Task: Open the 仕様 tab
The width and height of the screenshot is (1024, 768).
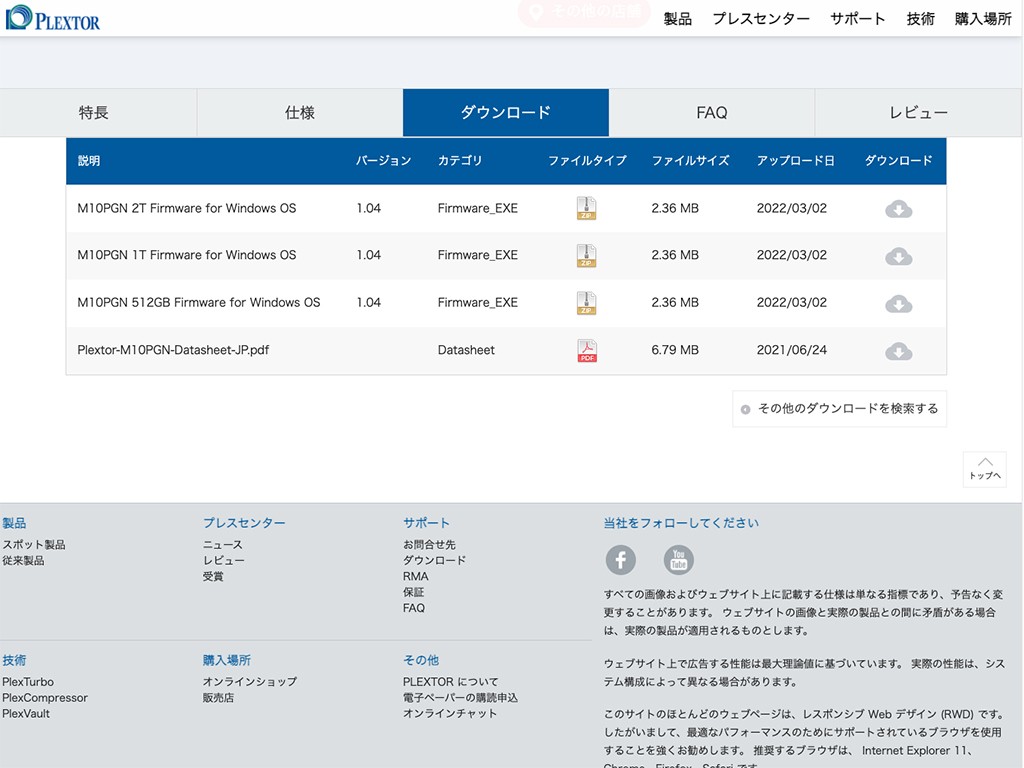Action: point(300,113)
